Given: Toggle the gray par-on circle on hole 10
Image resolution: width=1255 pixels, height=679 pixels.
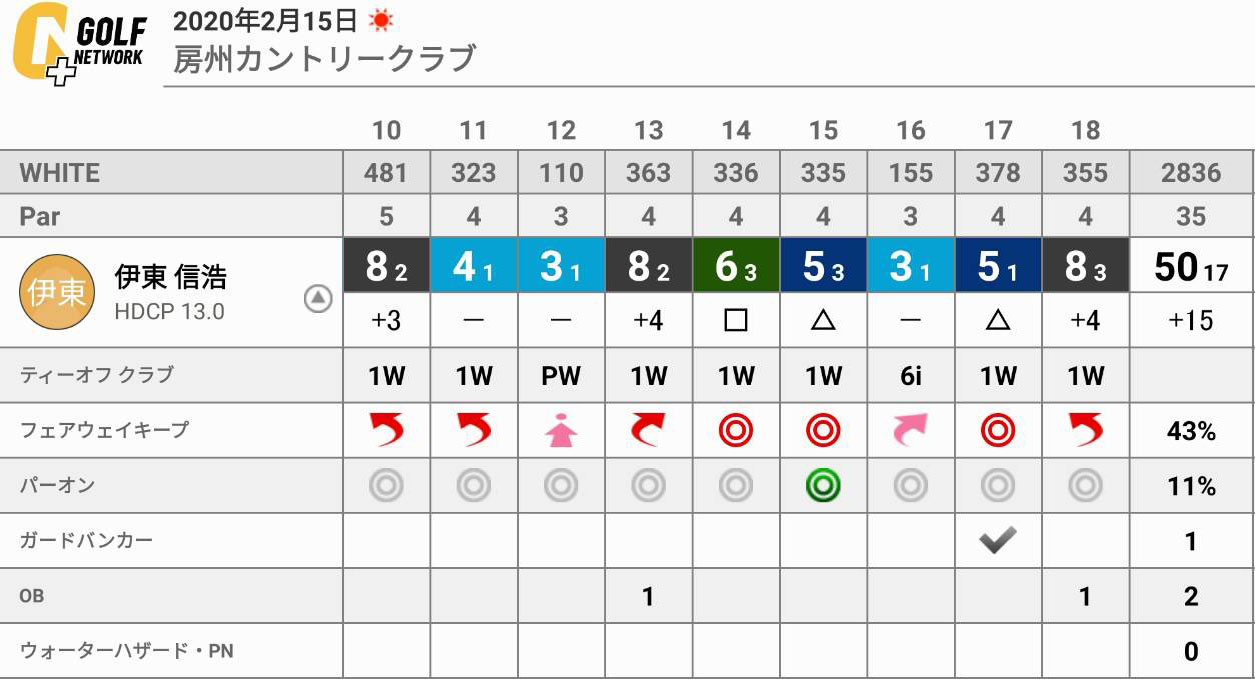Looking at the screenshot, I should [x=386, y=486].
